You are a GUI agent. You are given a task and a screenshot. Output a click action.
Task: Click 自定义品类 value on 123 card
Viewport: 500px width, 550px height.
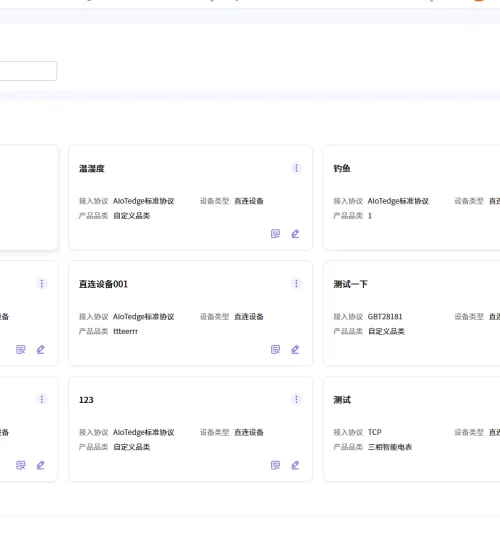point(132,447)
